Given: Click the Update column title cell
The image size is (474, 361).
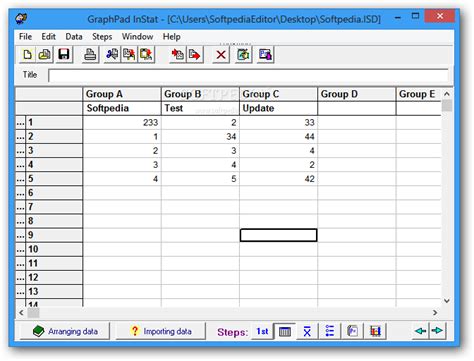Looking at the screenshot, I should 278,108.
